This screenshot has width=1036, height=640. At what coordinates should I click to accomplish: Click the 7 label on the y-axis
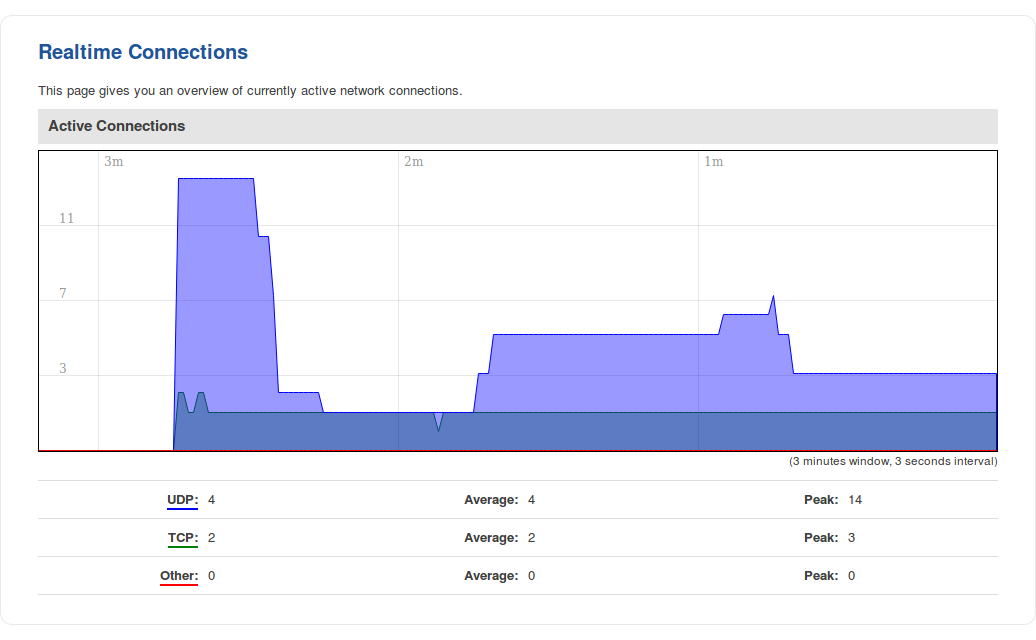point(63,293)
